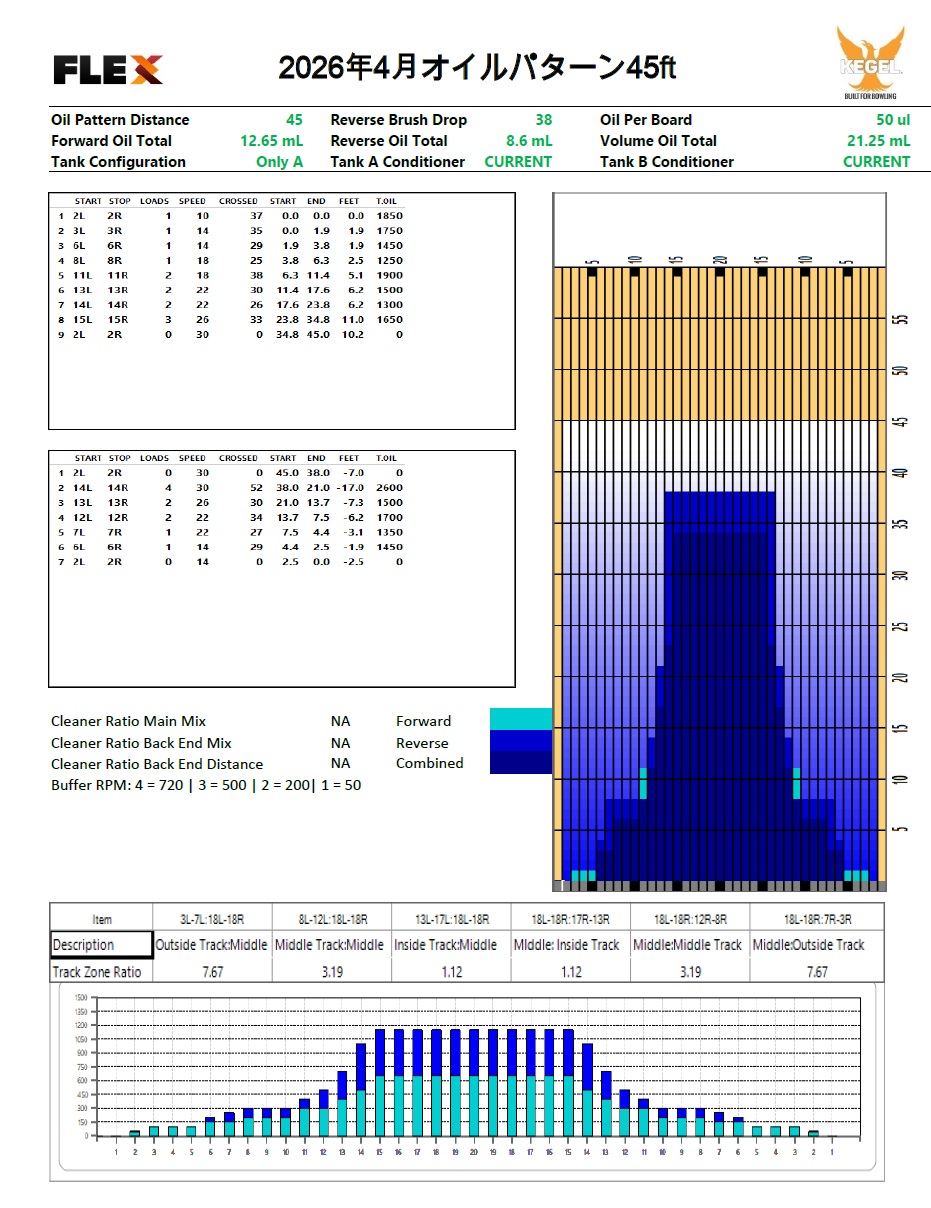Select the cyan Forward legend swatch
Viewport: 931px width, 1208px height.
point(520,720)
